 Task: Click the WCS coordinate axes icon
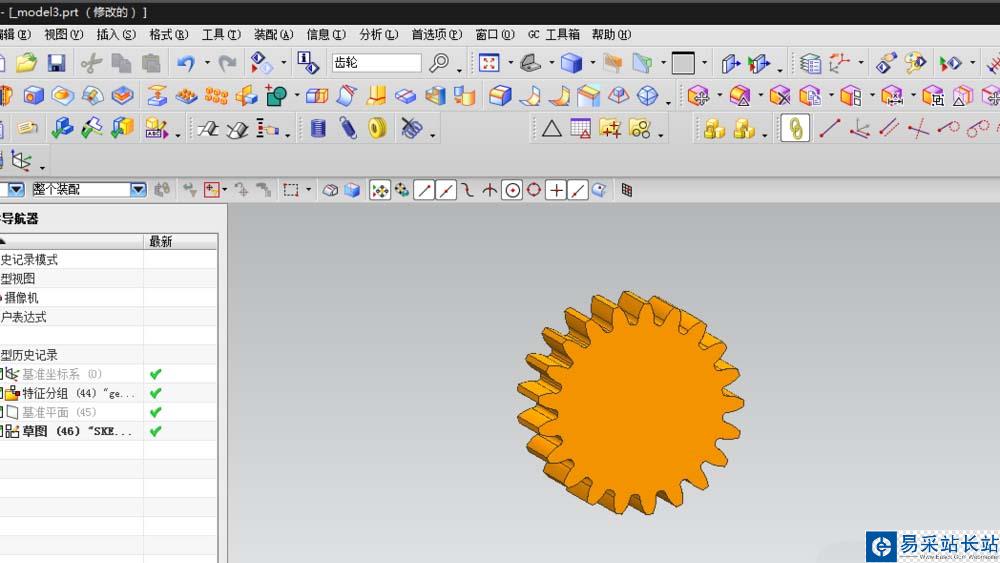839,62
